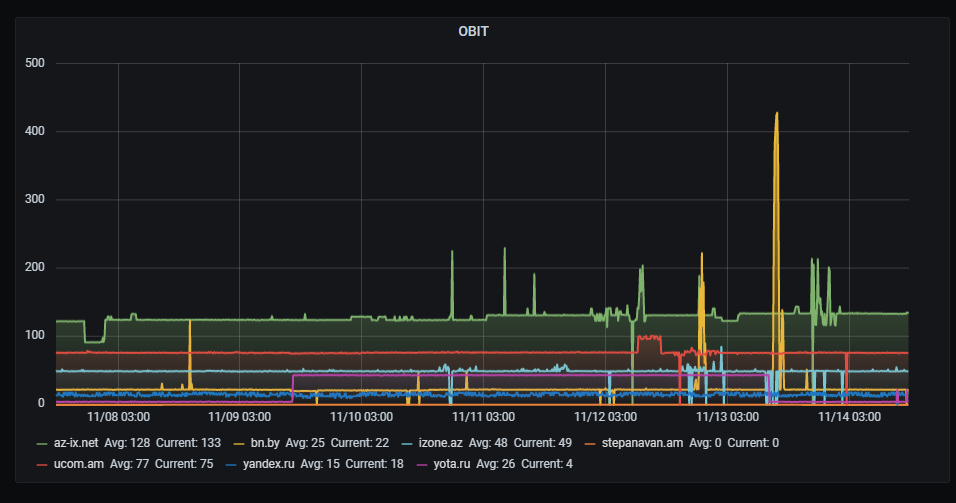This screenshot has width=956, height=503.
Task: Click the yota.ru 'Avg: 26' value
Action: (x=496, y=463)
